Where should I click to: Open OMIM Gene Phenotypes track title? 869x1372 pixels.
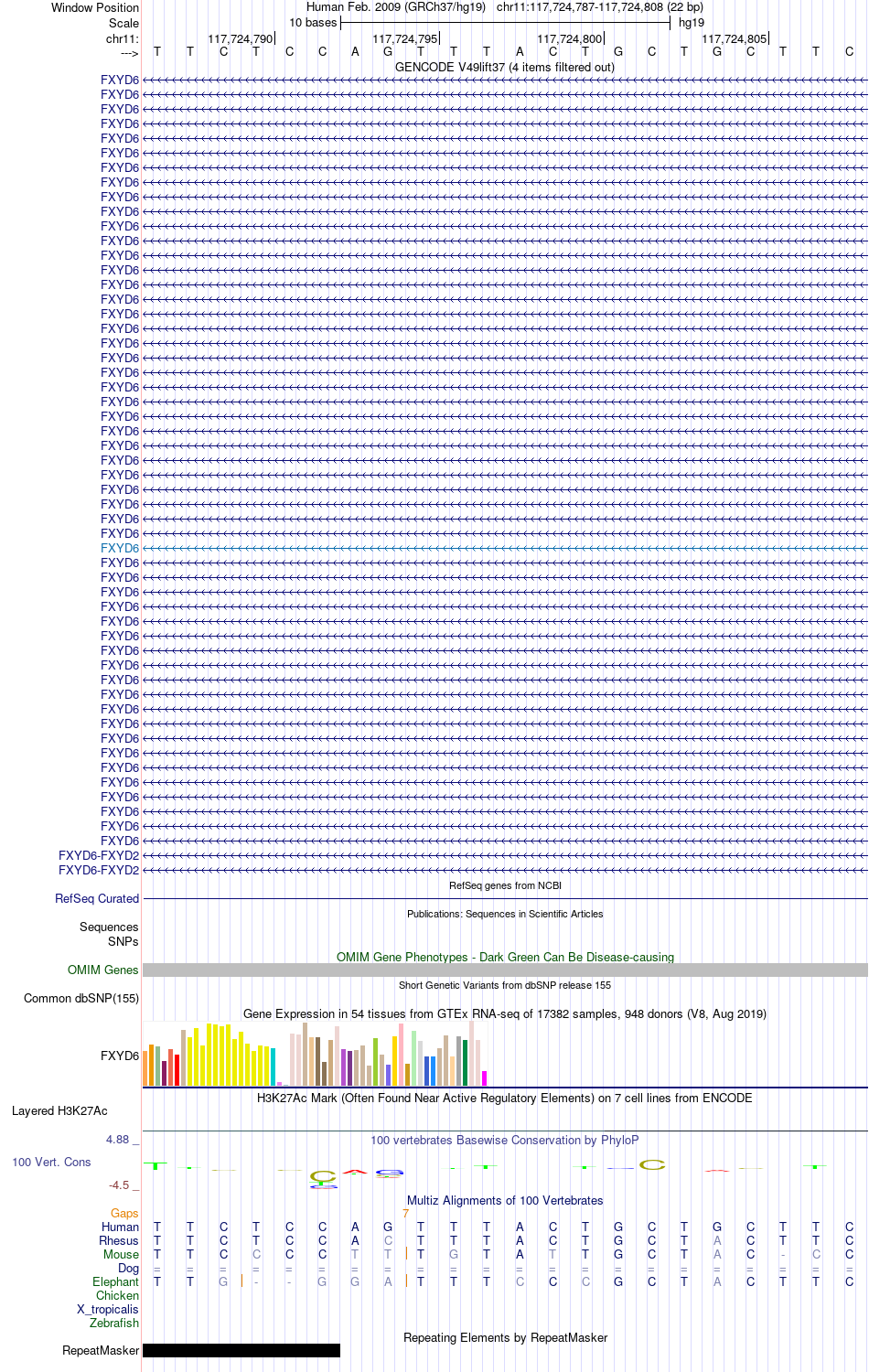point(505,957)
